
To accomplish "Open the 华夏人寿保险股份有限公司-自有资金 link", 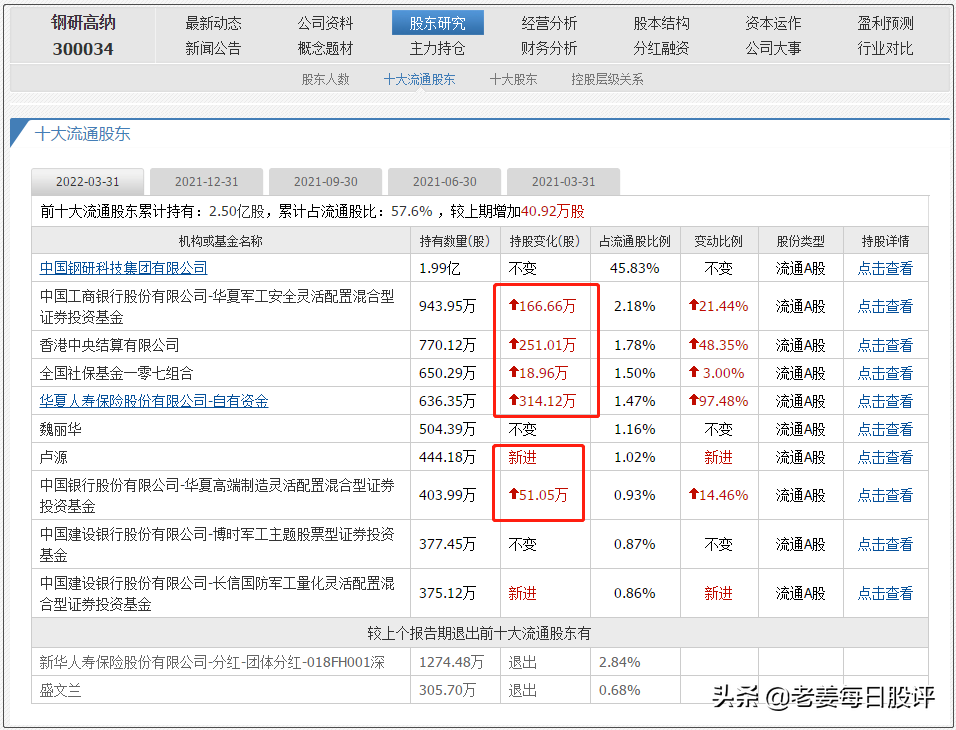I will tap(154, 401).
